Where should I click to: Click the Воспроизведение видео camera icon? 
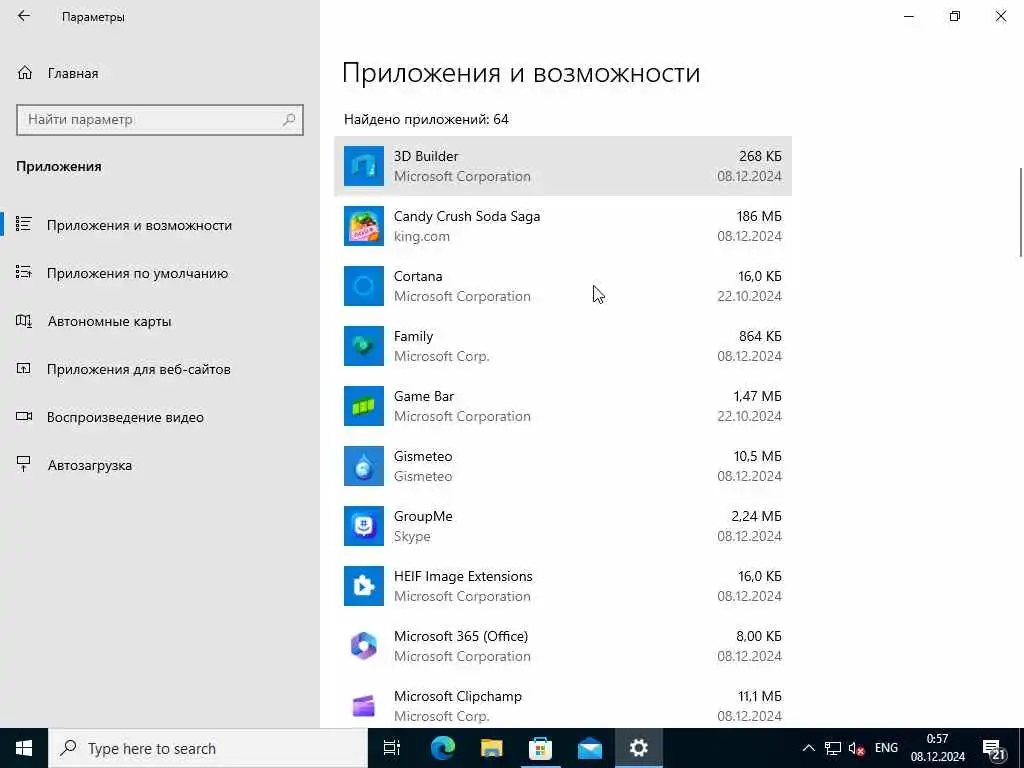[24, 417]
